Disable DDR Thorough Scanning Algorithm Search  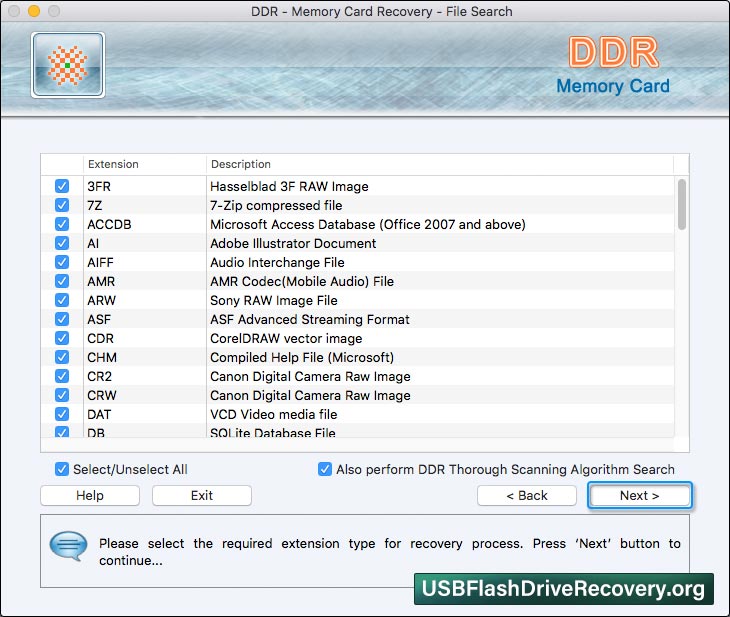(x=325, y=469)
